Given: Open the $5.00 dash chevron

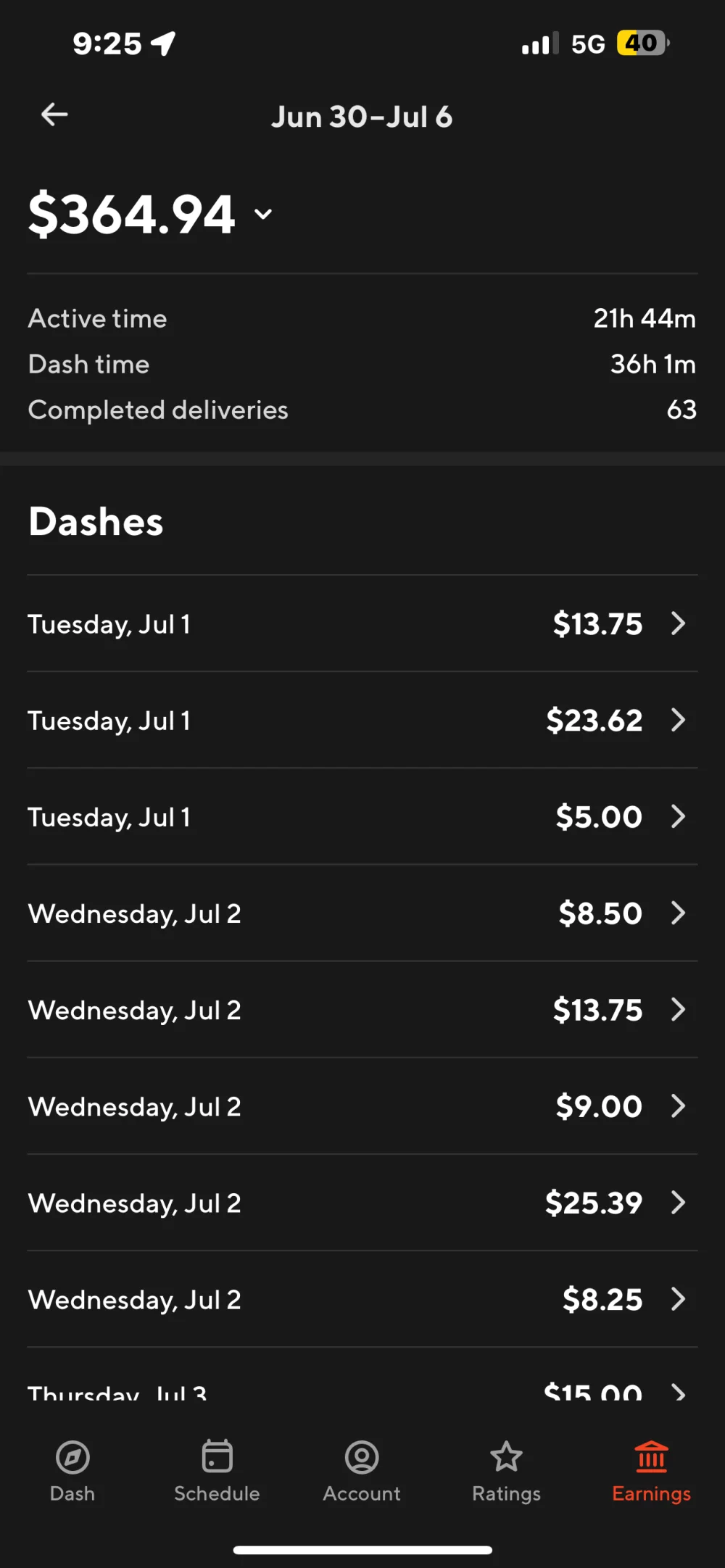Looking at the screenshot, I should click(x=678, y=816).
